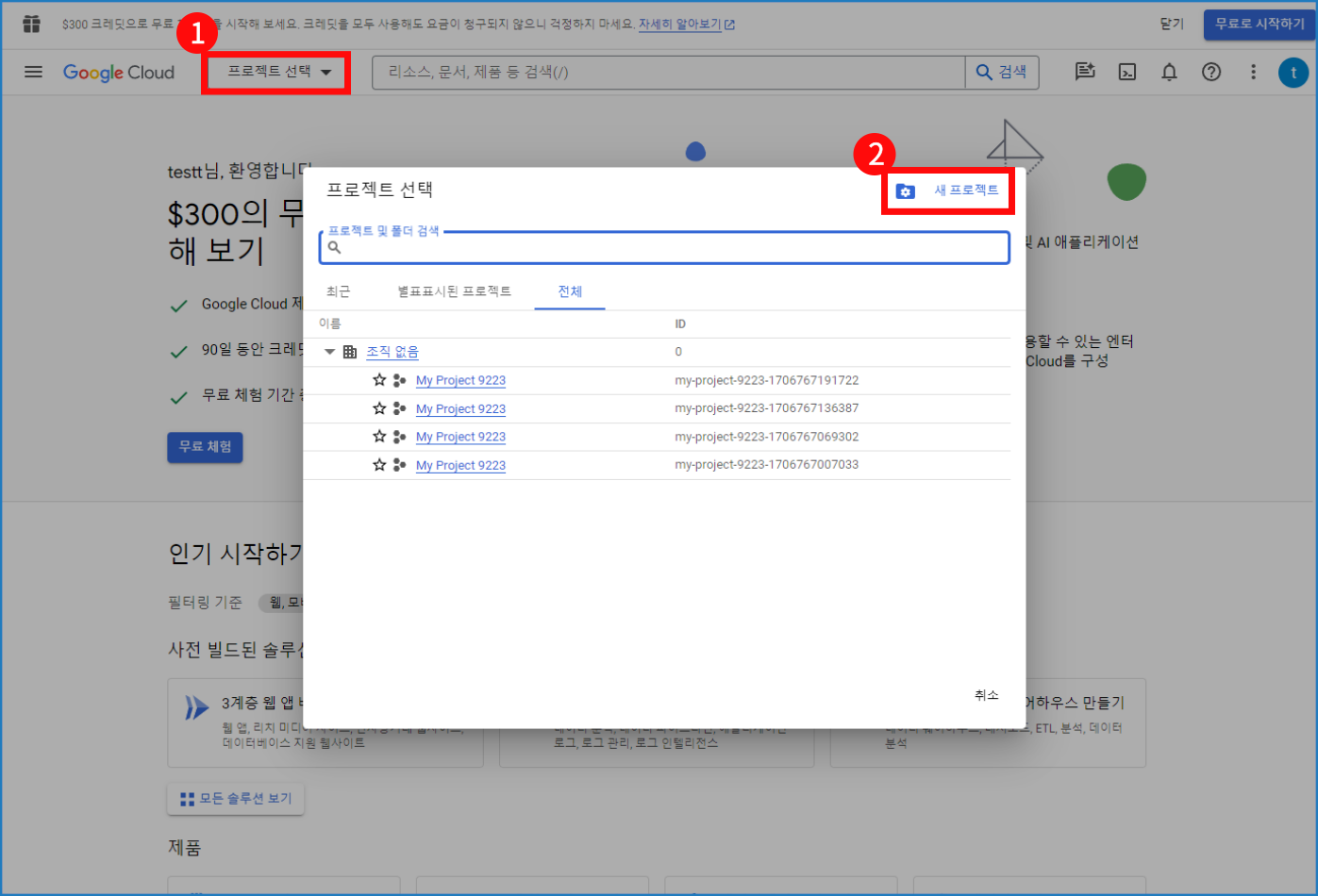Open the 프로젝트 선택 picker dropdown
The image size is (1318, 896).
point(275,71)
